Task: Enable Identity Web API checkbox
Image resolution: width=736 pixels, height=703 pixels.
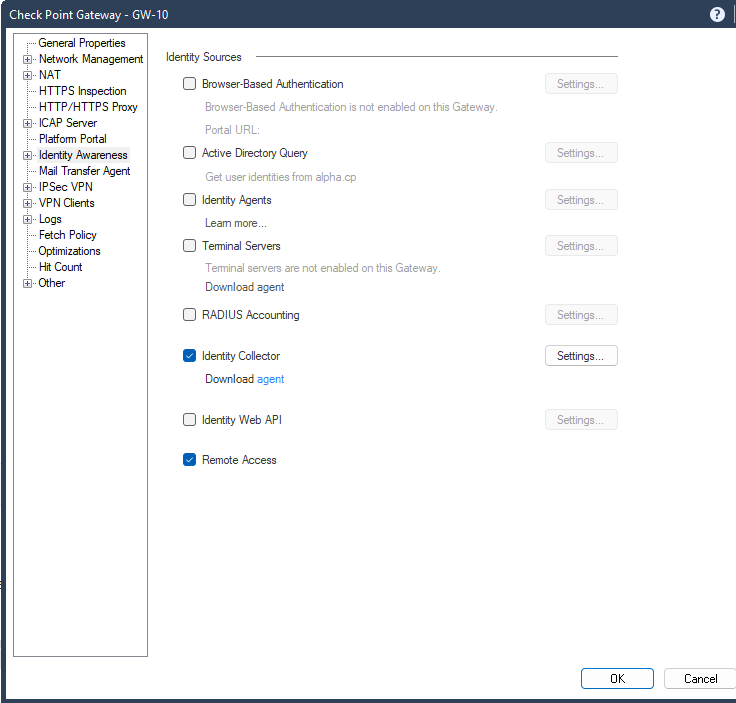Action: (189, 419)
